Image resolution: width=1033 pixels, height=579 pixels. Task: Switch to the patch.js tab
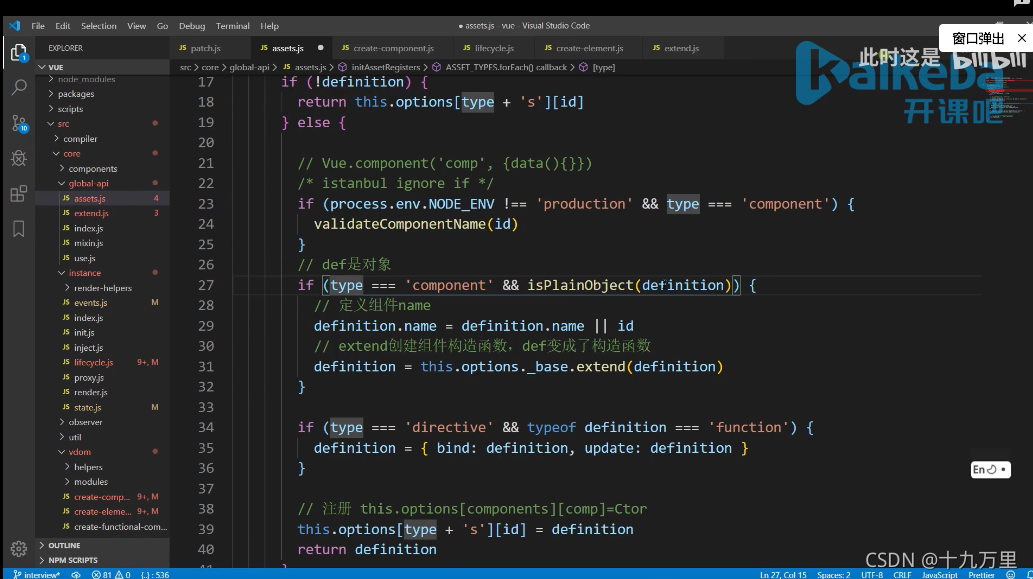[x=206, y=48]
